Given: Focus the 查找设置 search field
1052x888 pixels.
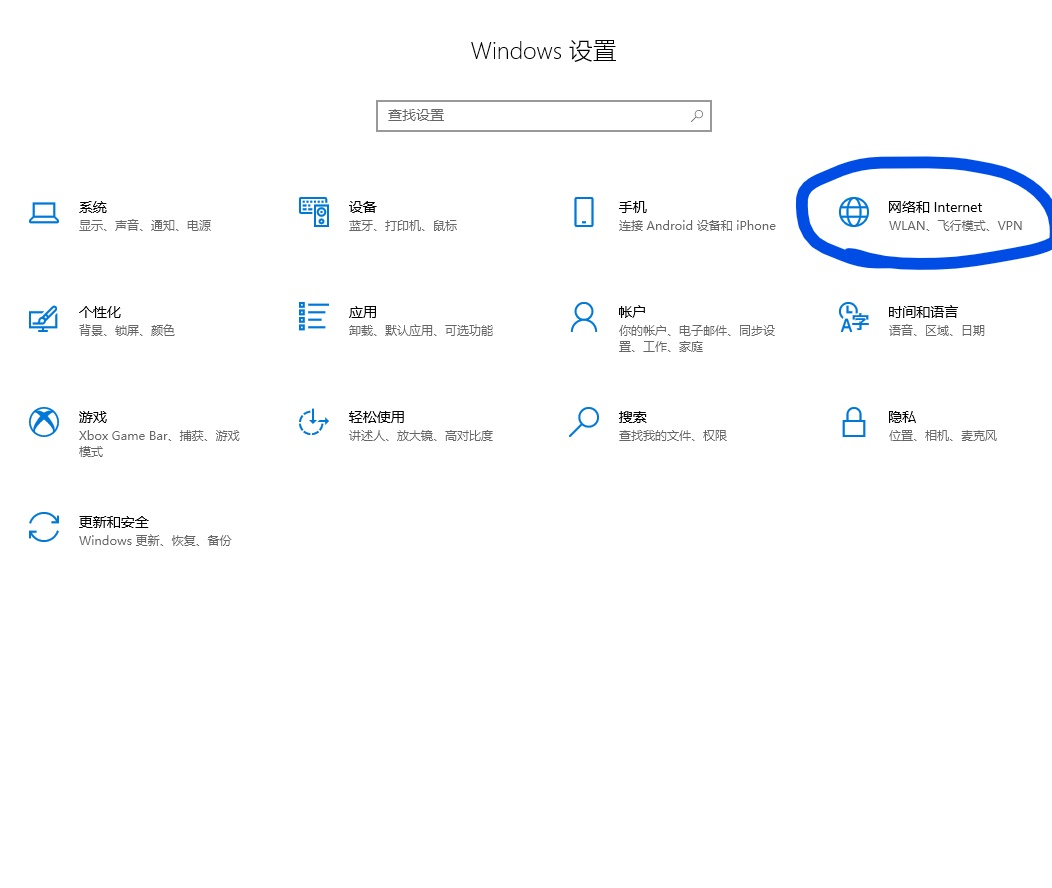Looking at the screenshot, I should [543, 116].
